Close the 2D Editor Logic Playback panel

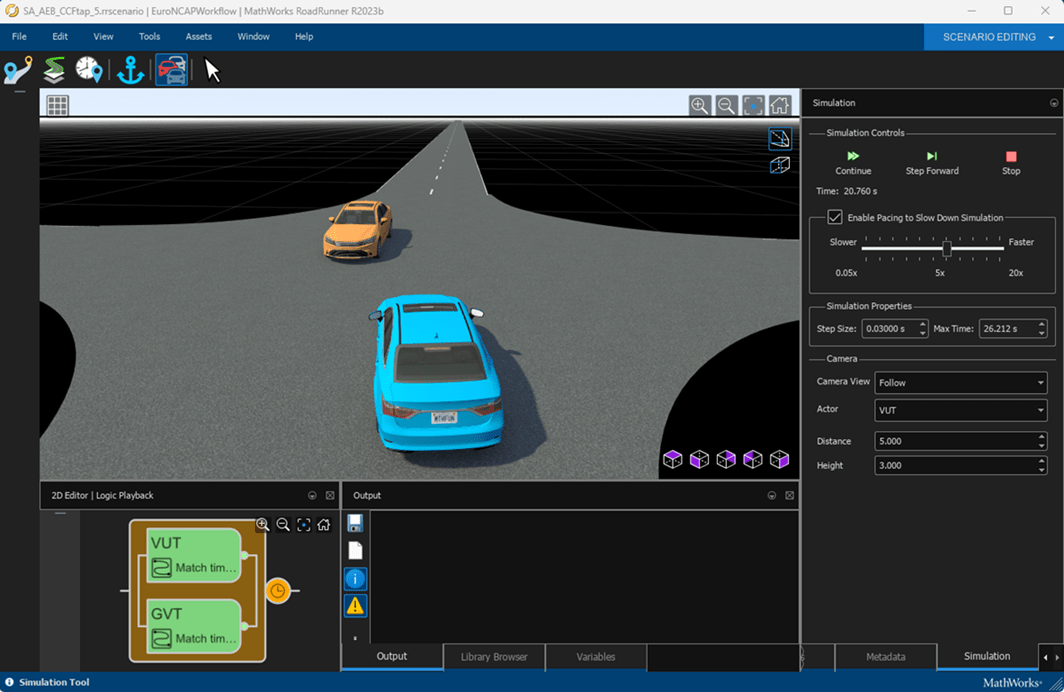coord(330,495)
